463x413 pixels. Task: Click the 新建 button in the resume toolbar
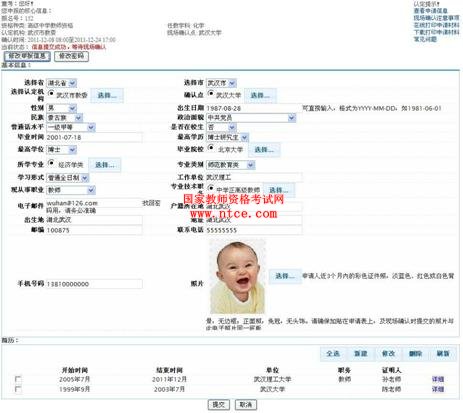(361, 353)
